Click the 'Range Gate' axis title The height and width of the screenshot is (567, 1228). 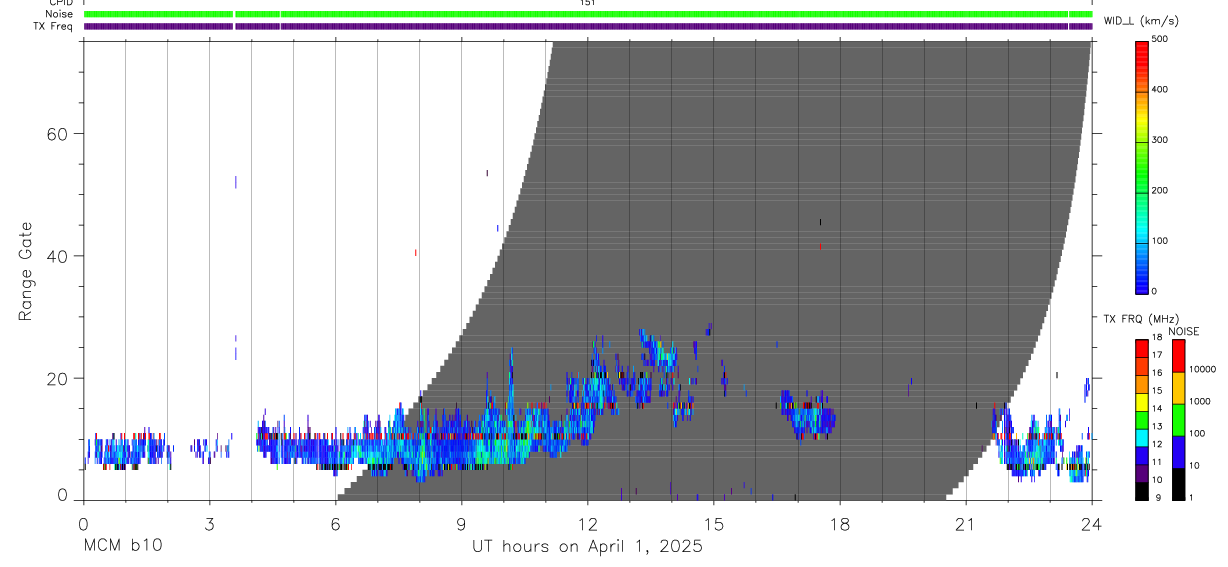26,272
